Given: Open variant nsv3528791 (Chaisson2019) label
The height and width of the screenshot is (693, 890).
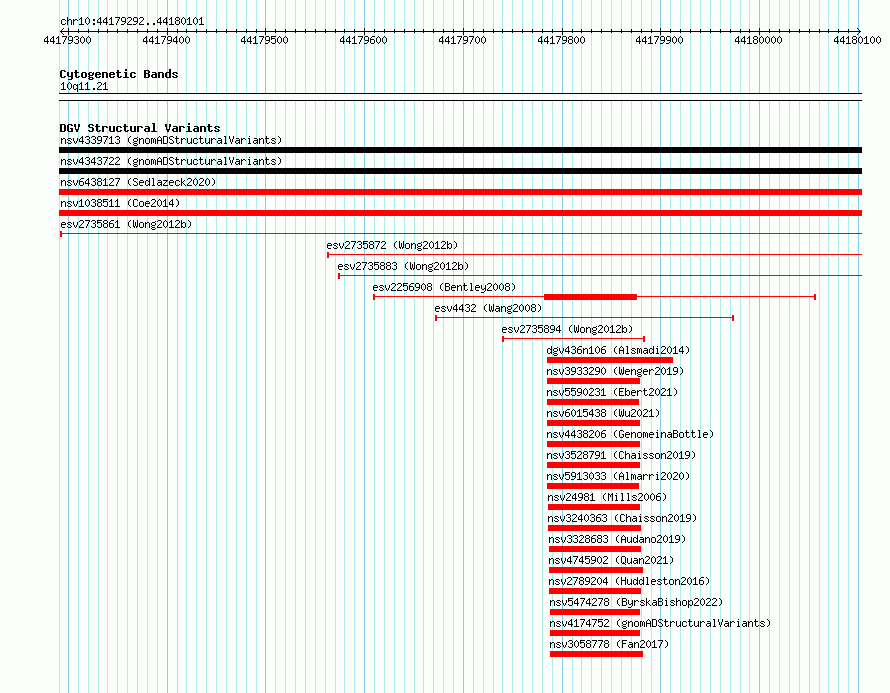Looking at the screenshot, I should click(x=621, y=455).
